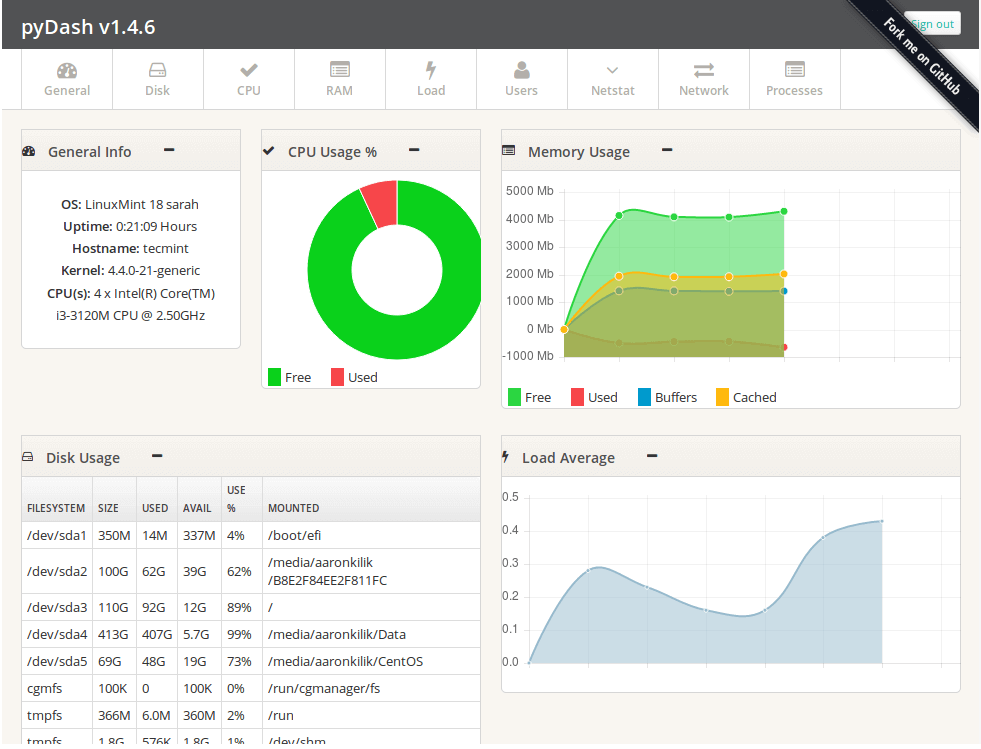The height and width of the screenshot is (749, 981).
Task: Click the Kernel: 4.4.0-21-generic line
Action: [130, 270]
